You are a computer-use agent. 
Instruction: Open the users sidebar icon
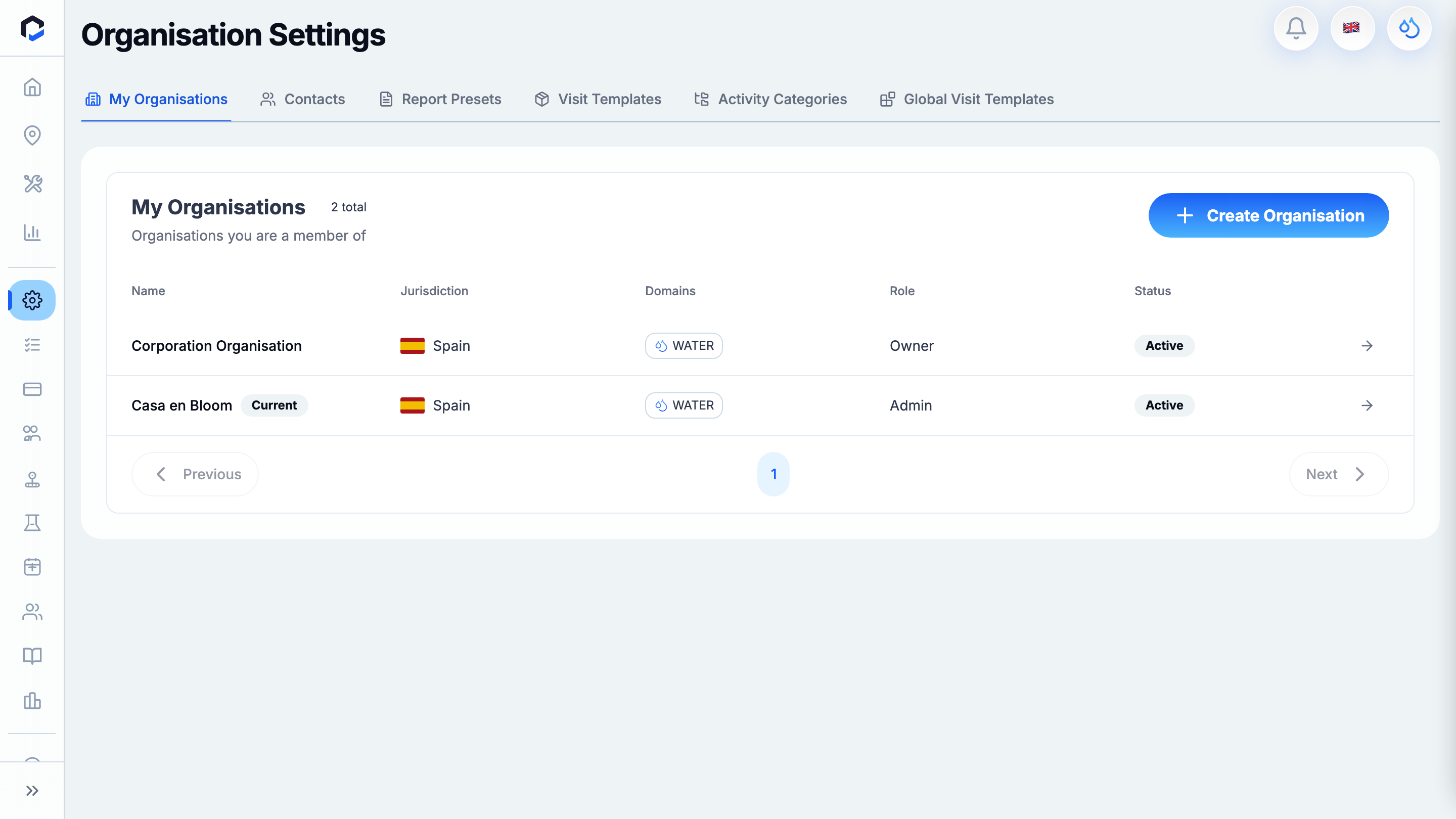pyautogui.click(x=32, y=612)
